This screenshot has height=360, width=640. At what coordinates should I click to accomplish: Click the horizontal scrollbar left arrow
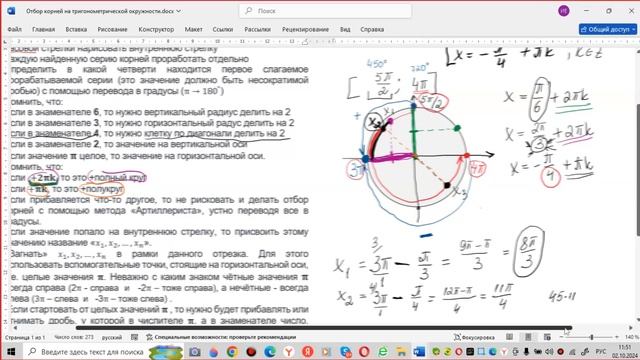click(x=16, y=328)
